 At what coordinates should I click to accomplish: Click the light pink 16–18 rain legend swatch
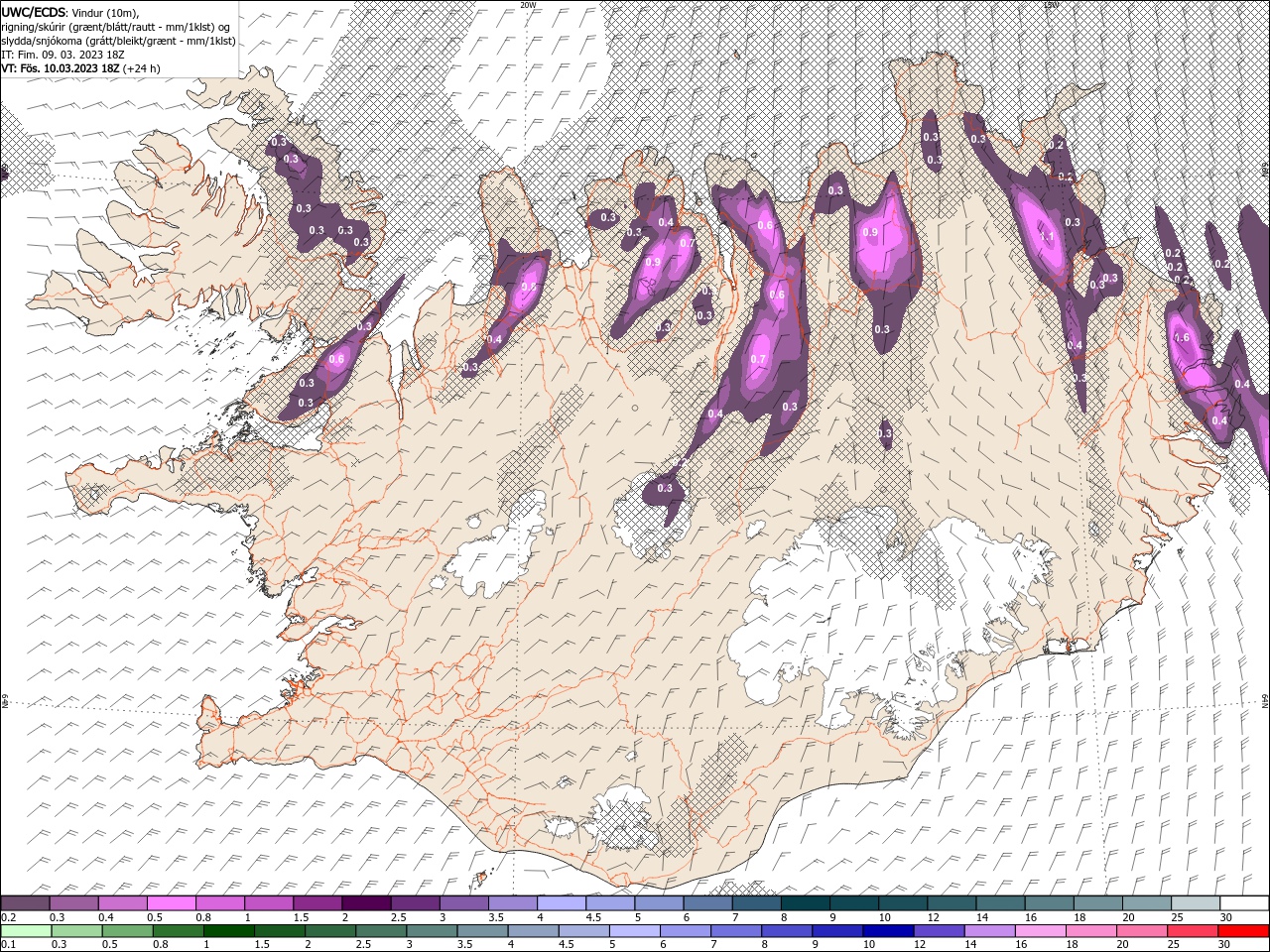pyautogui.click(x=1041, y=931)
